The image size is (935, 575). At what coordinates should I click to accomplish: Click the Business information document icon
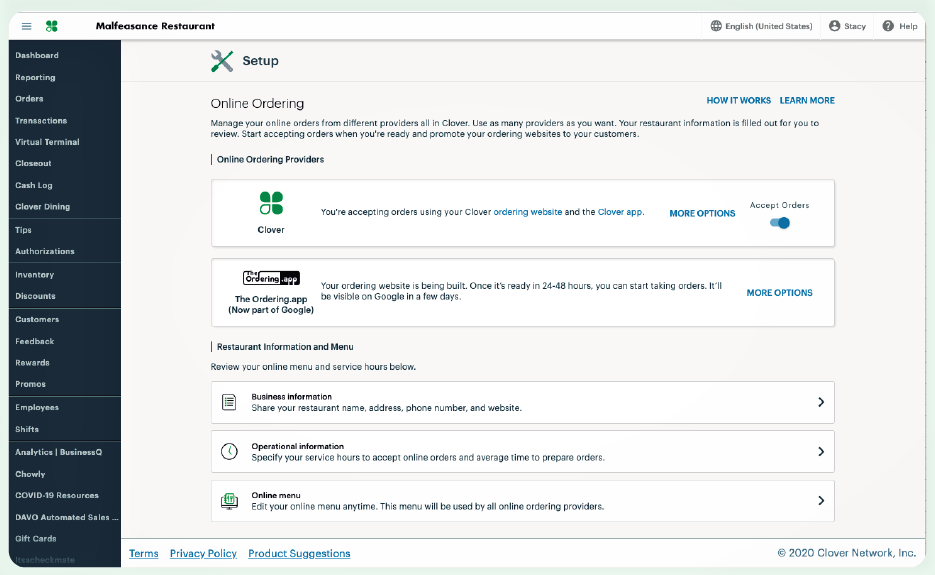click(229, 402)
